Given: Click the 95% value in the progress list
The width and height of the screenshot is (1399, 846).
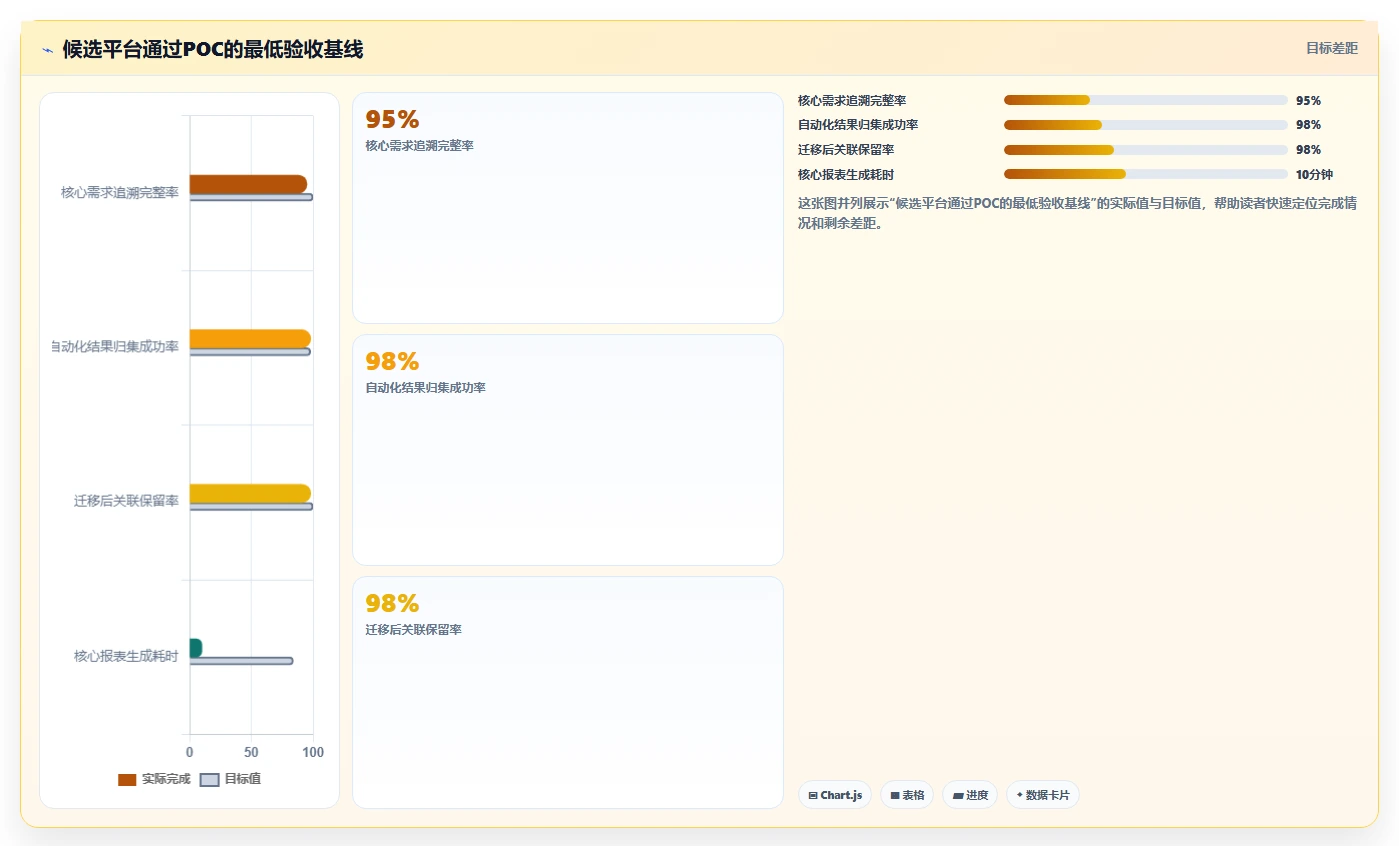Looking at the screenshot, I should 1308,101.
